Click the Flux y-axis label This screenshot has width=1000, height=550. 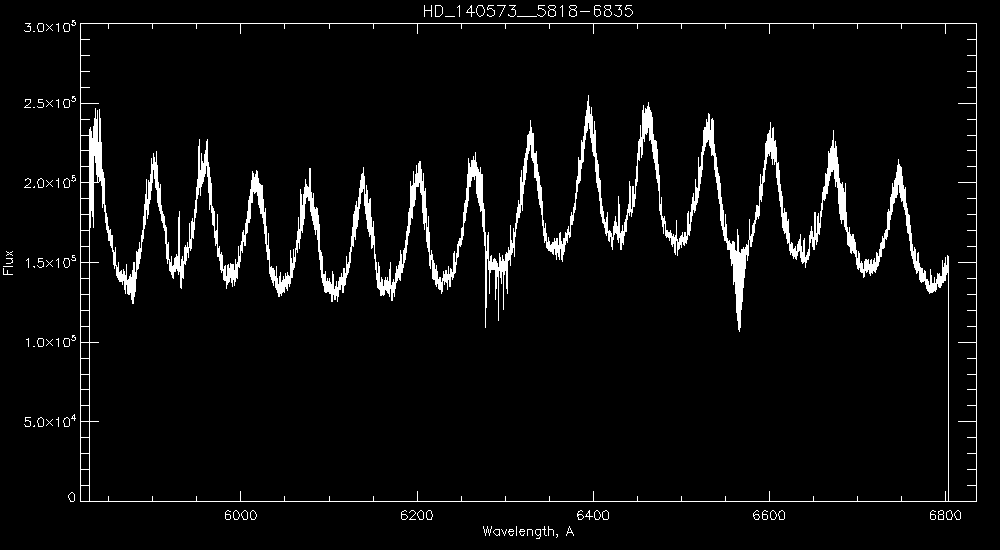click(9, 262)
